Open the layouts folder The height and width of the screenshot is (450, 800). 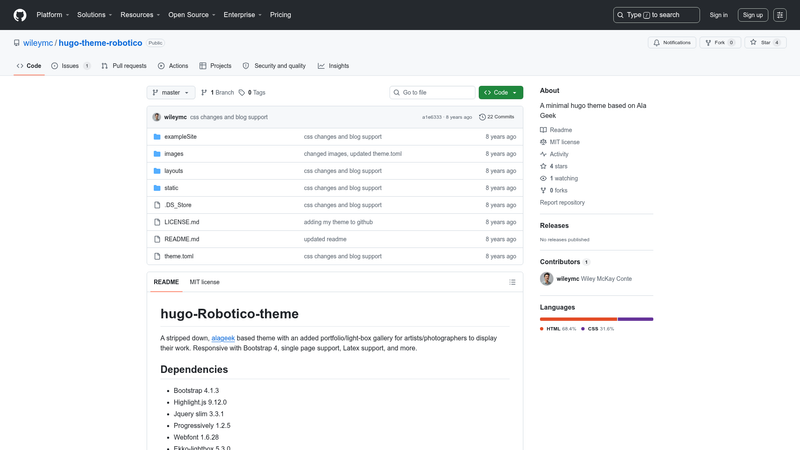tap(173, 171)
